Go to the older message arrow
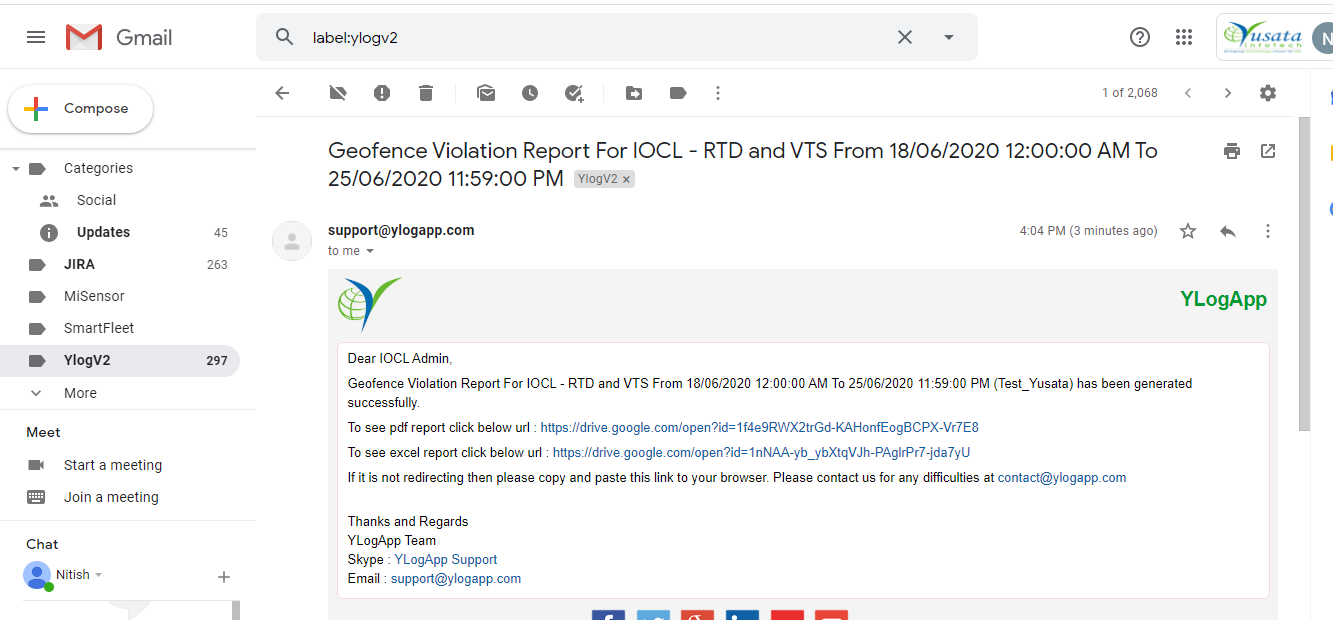 (1228, 93)
